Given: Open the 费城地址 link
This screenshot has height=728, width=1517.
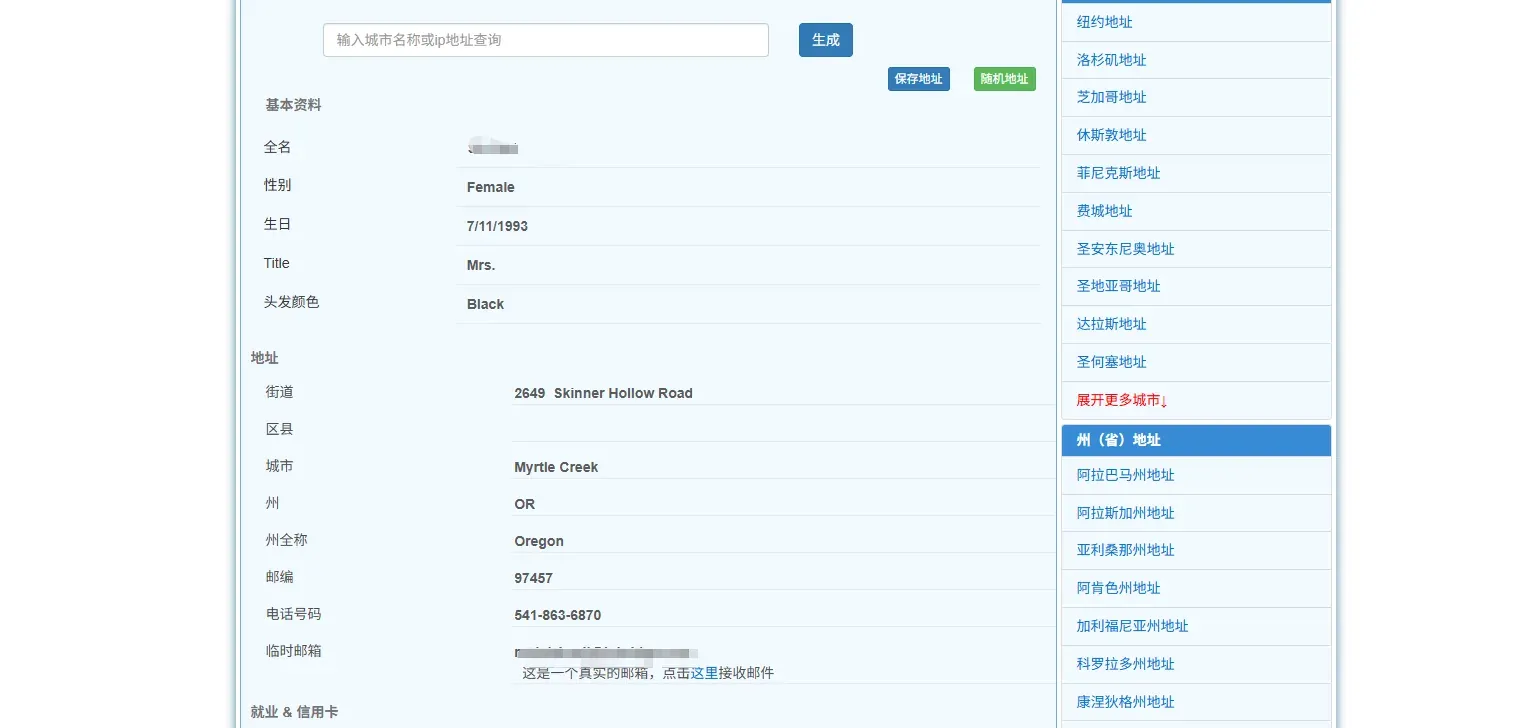Looking at the screenshot, I should (1104, 211).
